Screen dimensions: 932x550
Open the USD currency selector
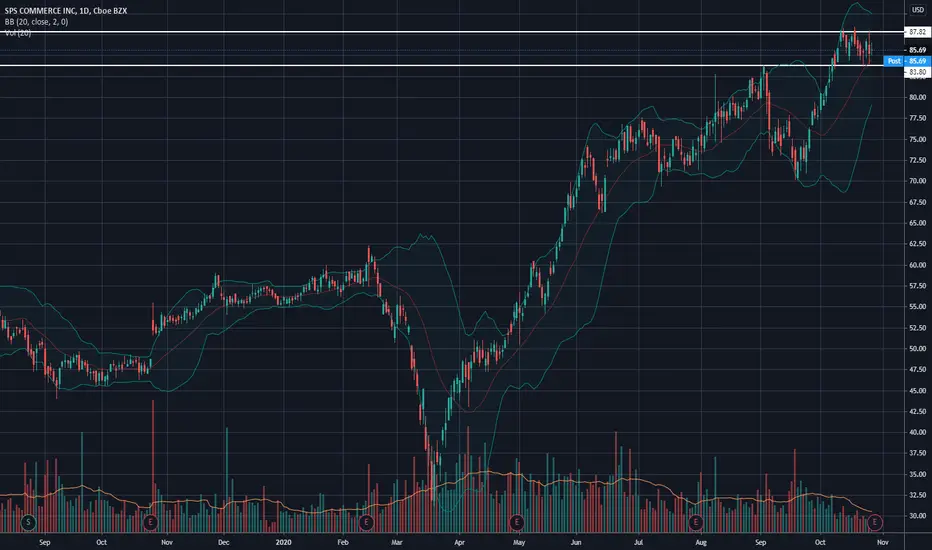[918, 10]
